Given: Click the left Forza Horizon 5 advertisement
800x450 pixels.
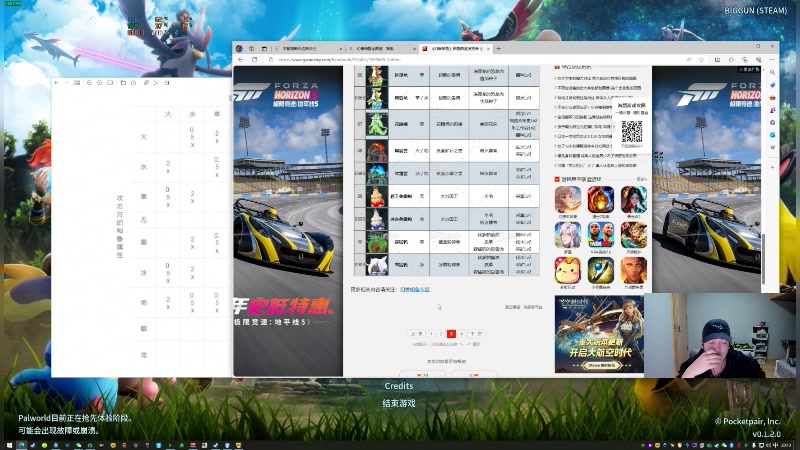Looking at the screenshot, I should (x=288, y=221).
